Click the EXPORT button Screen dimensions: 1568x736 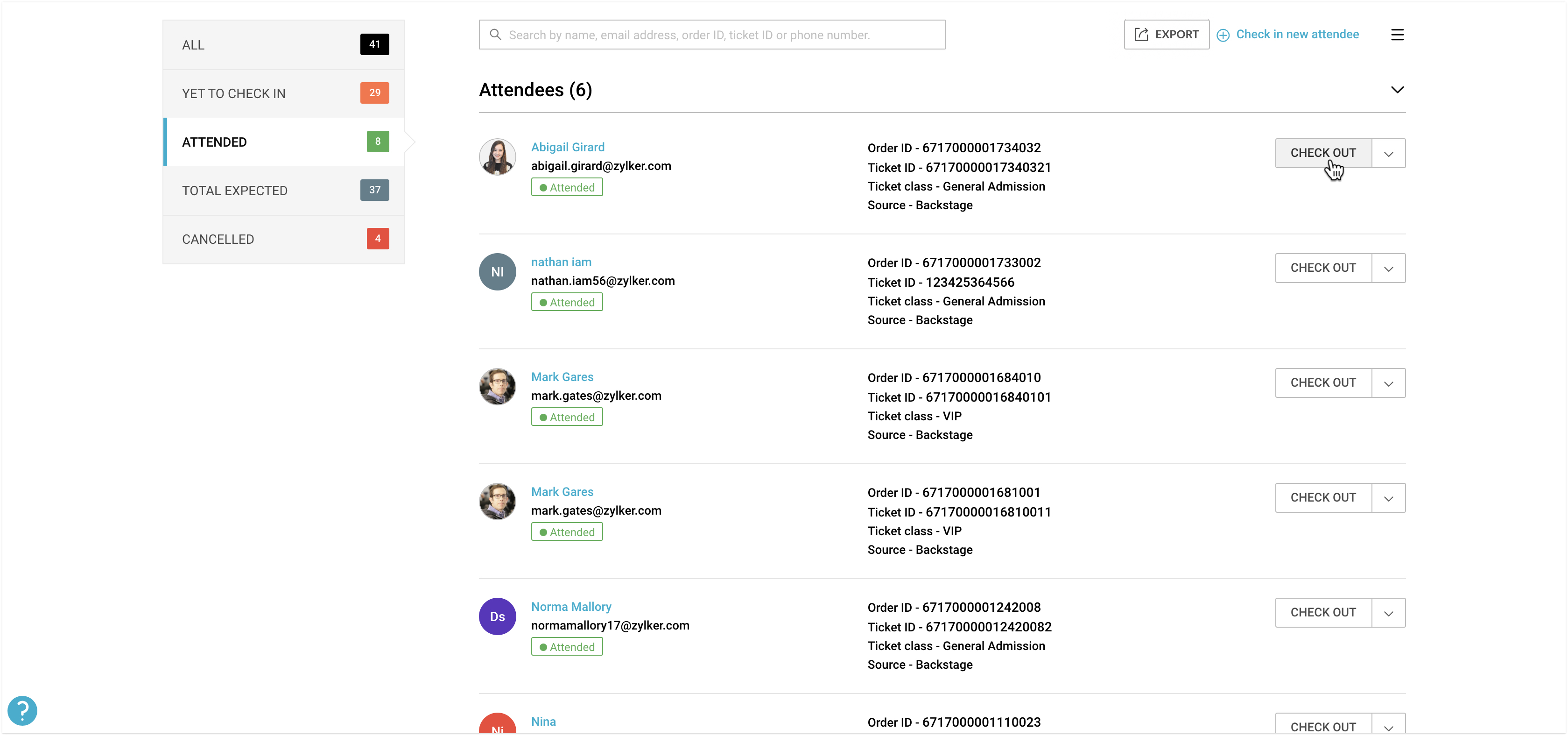[x=1166, y=35]
